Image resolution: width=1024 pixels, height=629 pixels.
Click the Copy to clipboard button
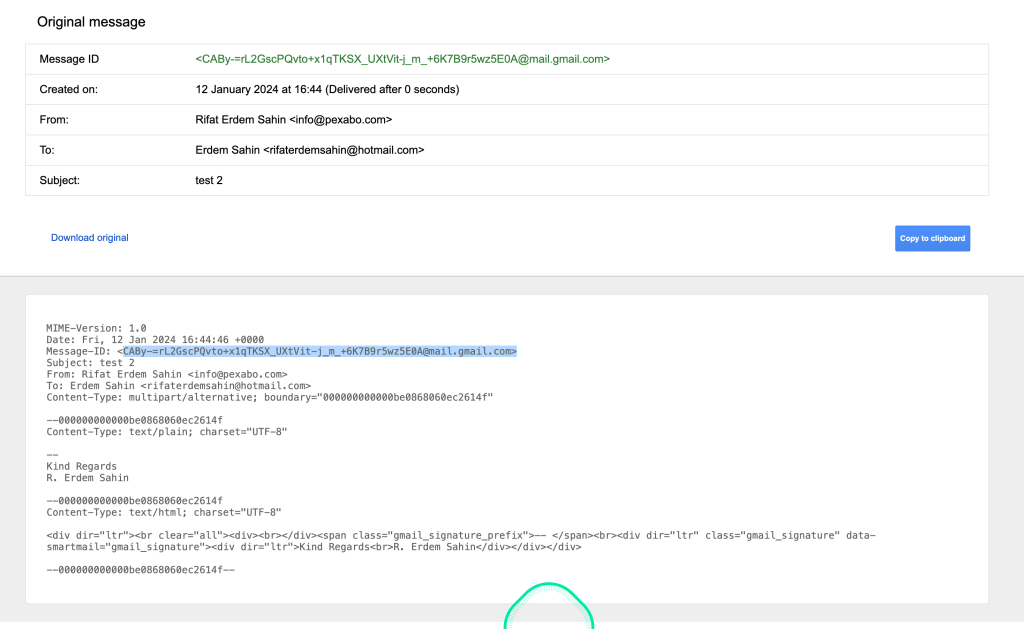pyautogui.click(x=932, y=238)
